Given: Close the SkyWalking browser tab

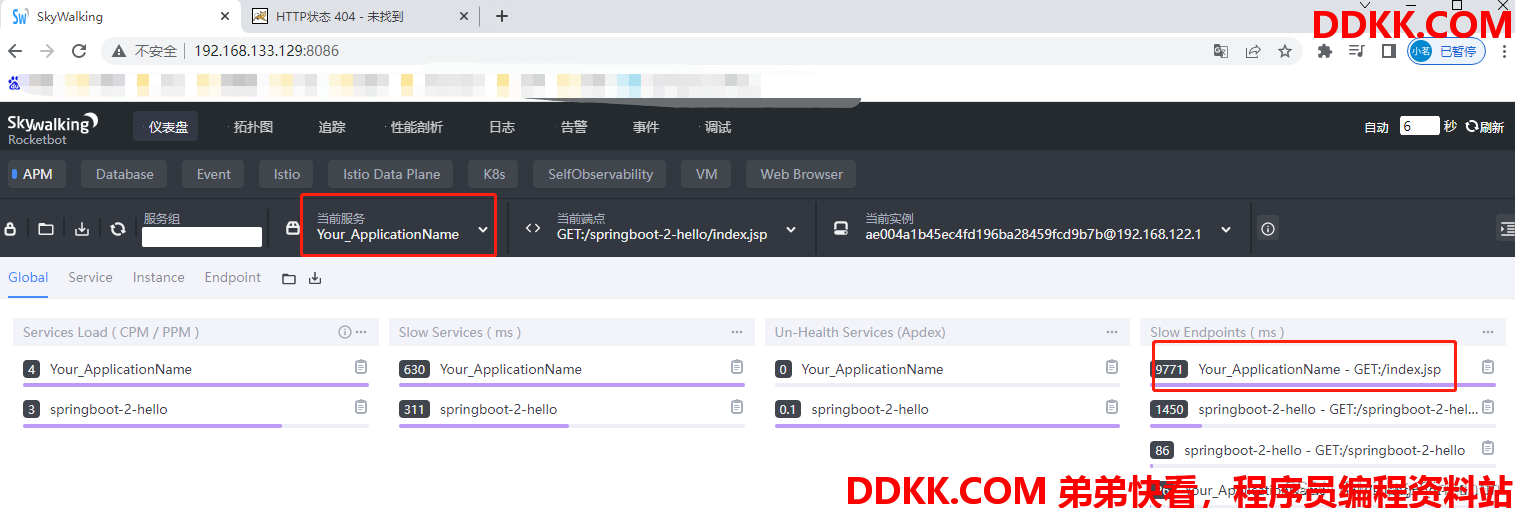Looking at the screenshot, I should point(224,16).
